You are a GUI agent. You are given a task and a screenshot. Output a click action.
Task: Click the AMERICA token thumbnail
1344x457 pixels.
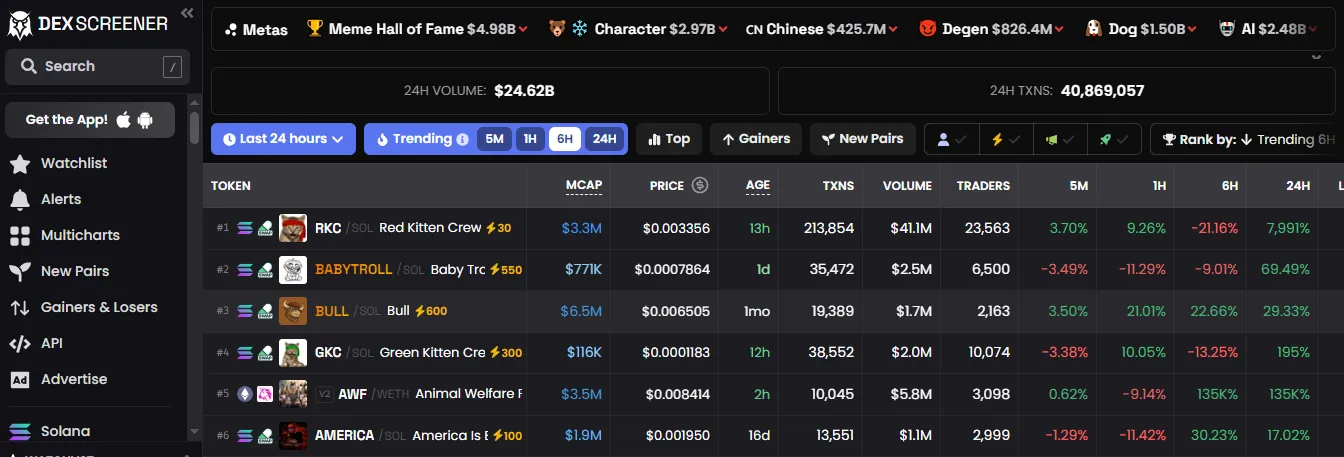tap(292, 436)
